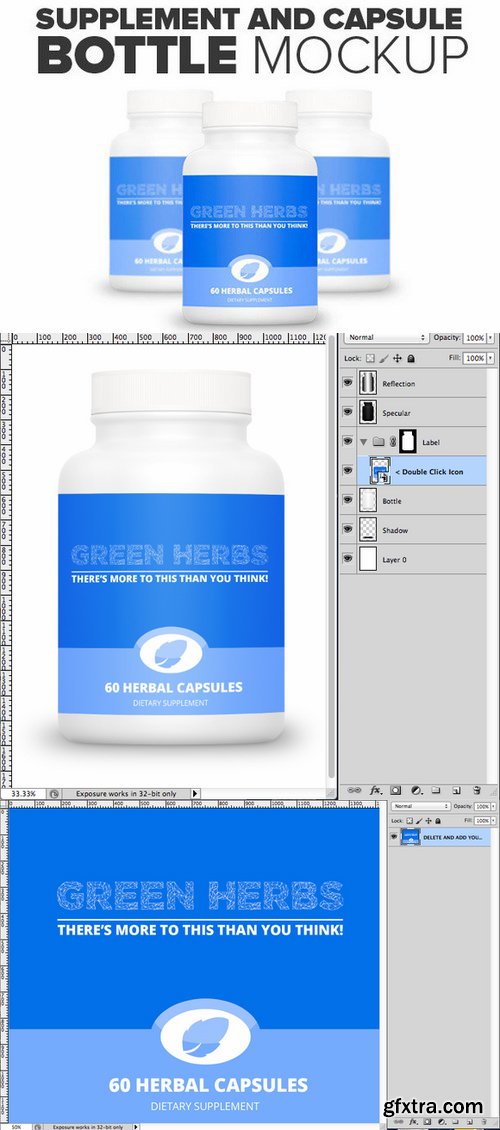Open the Normal blend mode dropdown in the label document panel

pyautogui.click(x=421, y=806)
